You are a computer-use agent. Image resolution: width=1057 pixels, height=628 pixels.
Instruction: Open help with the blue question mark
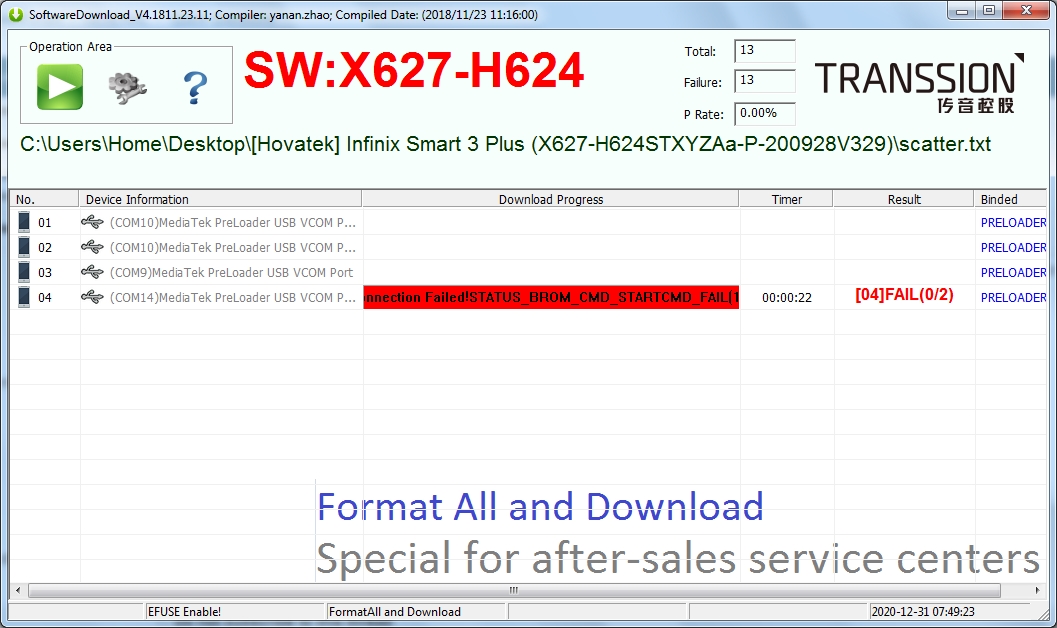pyautogui.click(x=195, y=88)
